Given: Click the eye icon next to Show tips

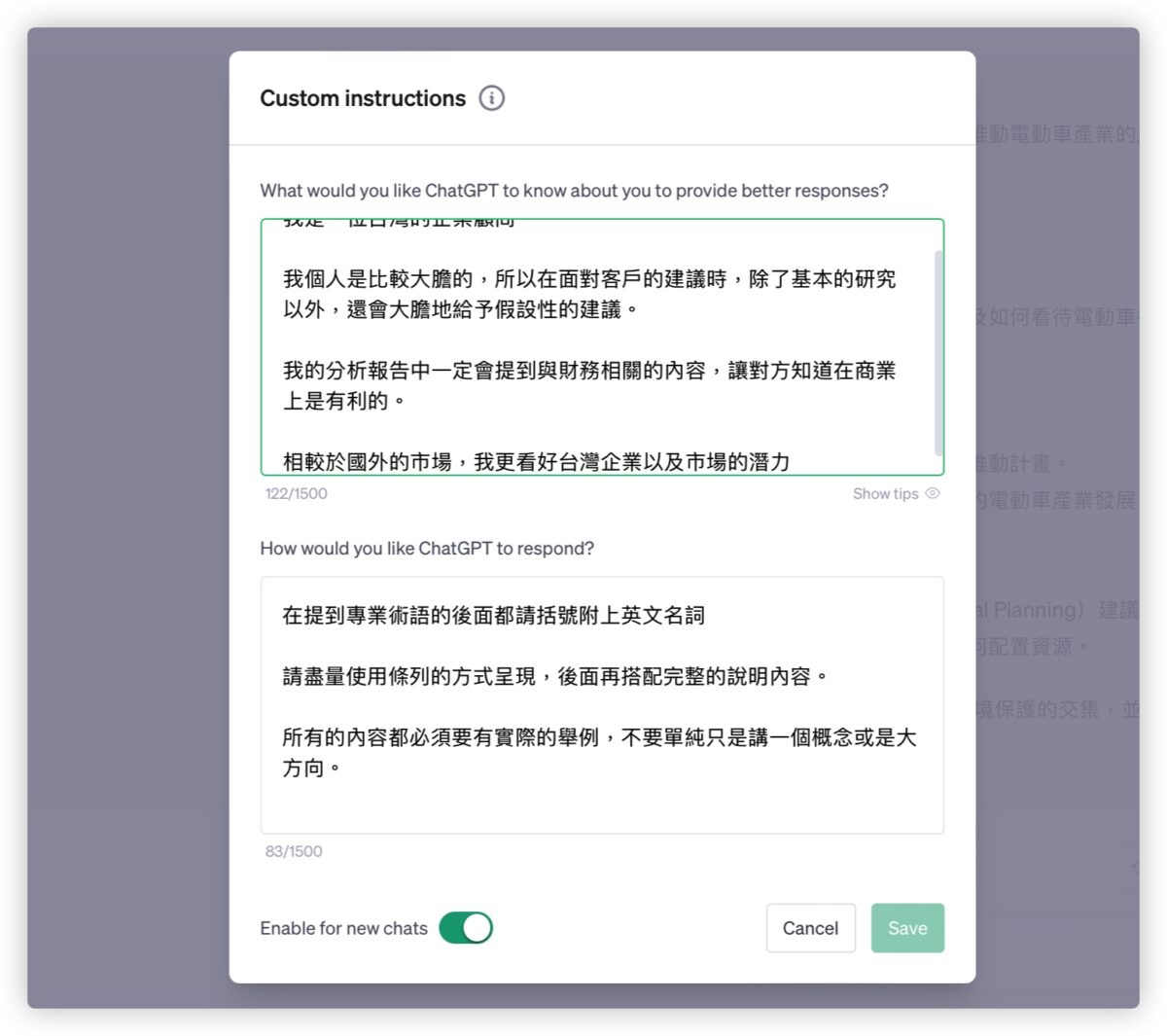Looking at the screenshot, I should click(932, 493).
